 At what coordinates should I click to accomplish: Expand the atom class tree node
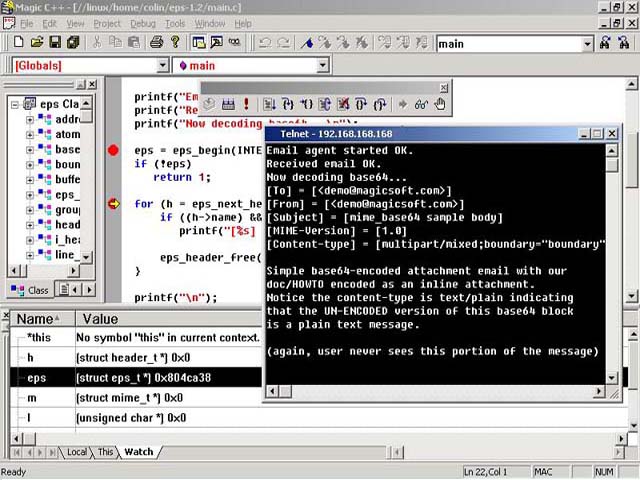30,135
